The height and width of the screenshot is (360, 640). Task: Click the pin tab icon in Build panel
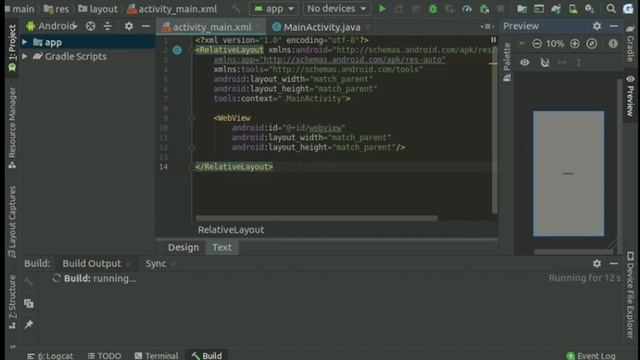pyautogui.click(x=29, y=324)
